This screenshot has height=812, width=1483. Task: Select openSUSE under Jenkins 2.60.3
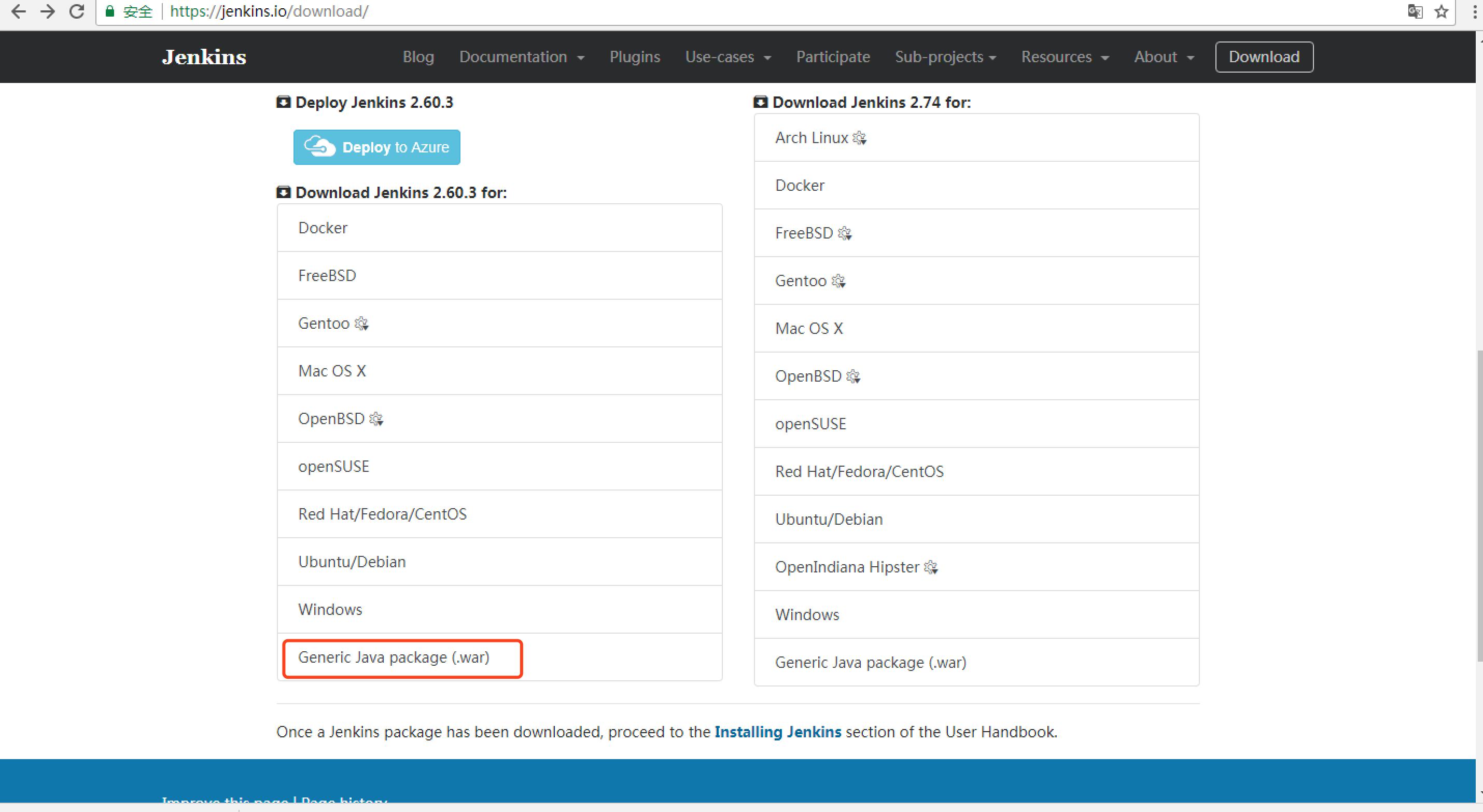(499, 467)
